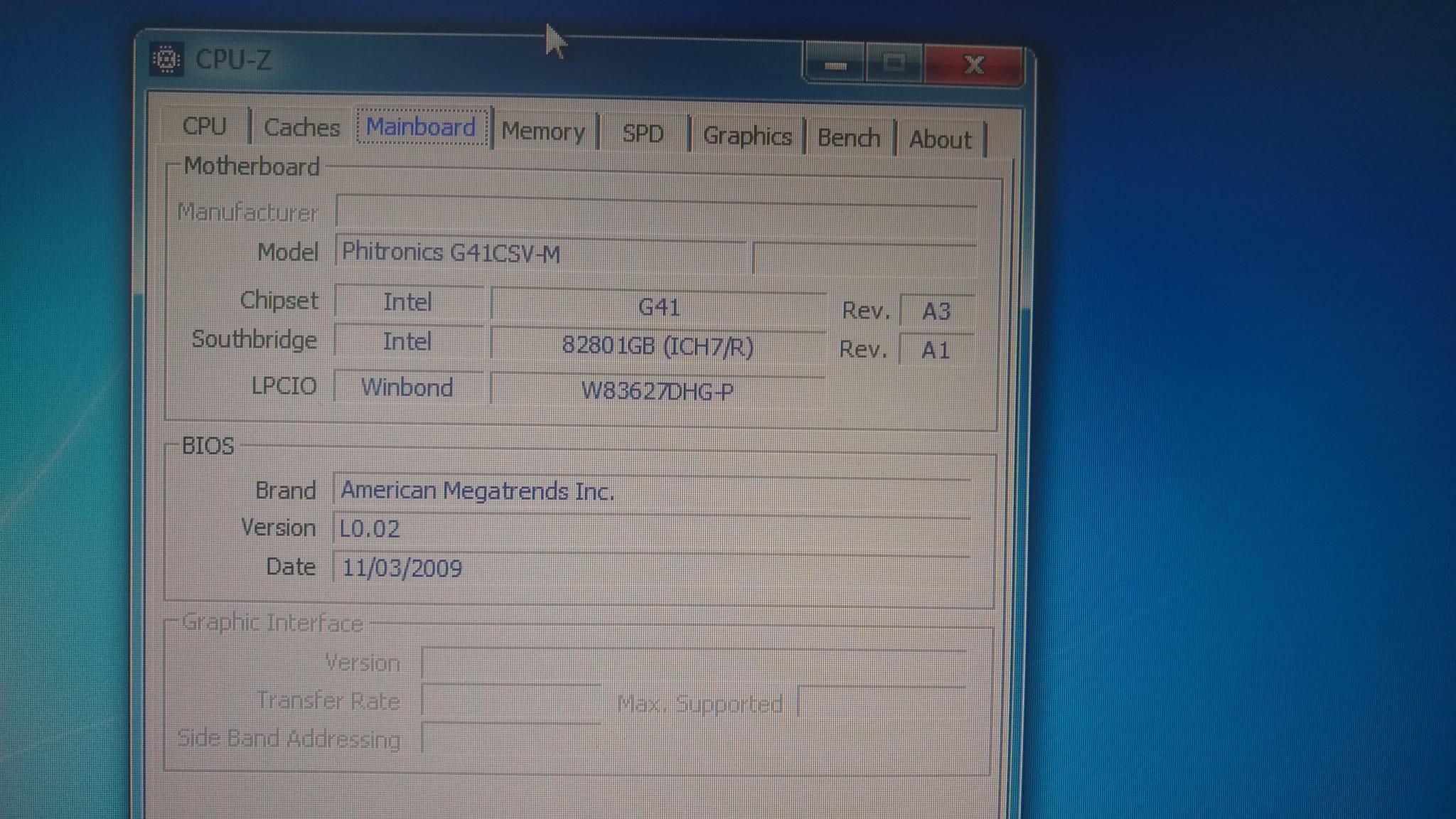This screenshot has height=819, width=1456.
Task: Click the Model field showing Phitronics G41CSV-M
Action: pos(540,254)
